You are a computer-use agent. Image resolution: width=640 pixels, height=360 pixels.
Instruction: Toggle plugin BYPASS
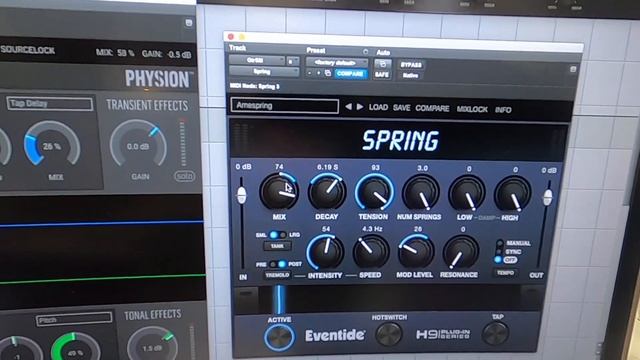coord(411,65)
